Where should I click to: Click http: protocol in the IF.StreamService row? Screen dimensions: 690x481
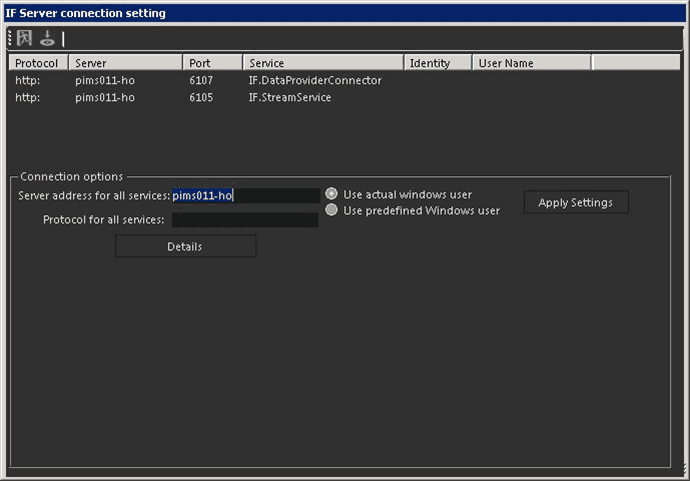click(27, 97)
